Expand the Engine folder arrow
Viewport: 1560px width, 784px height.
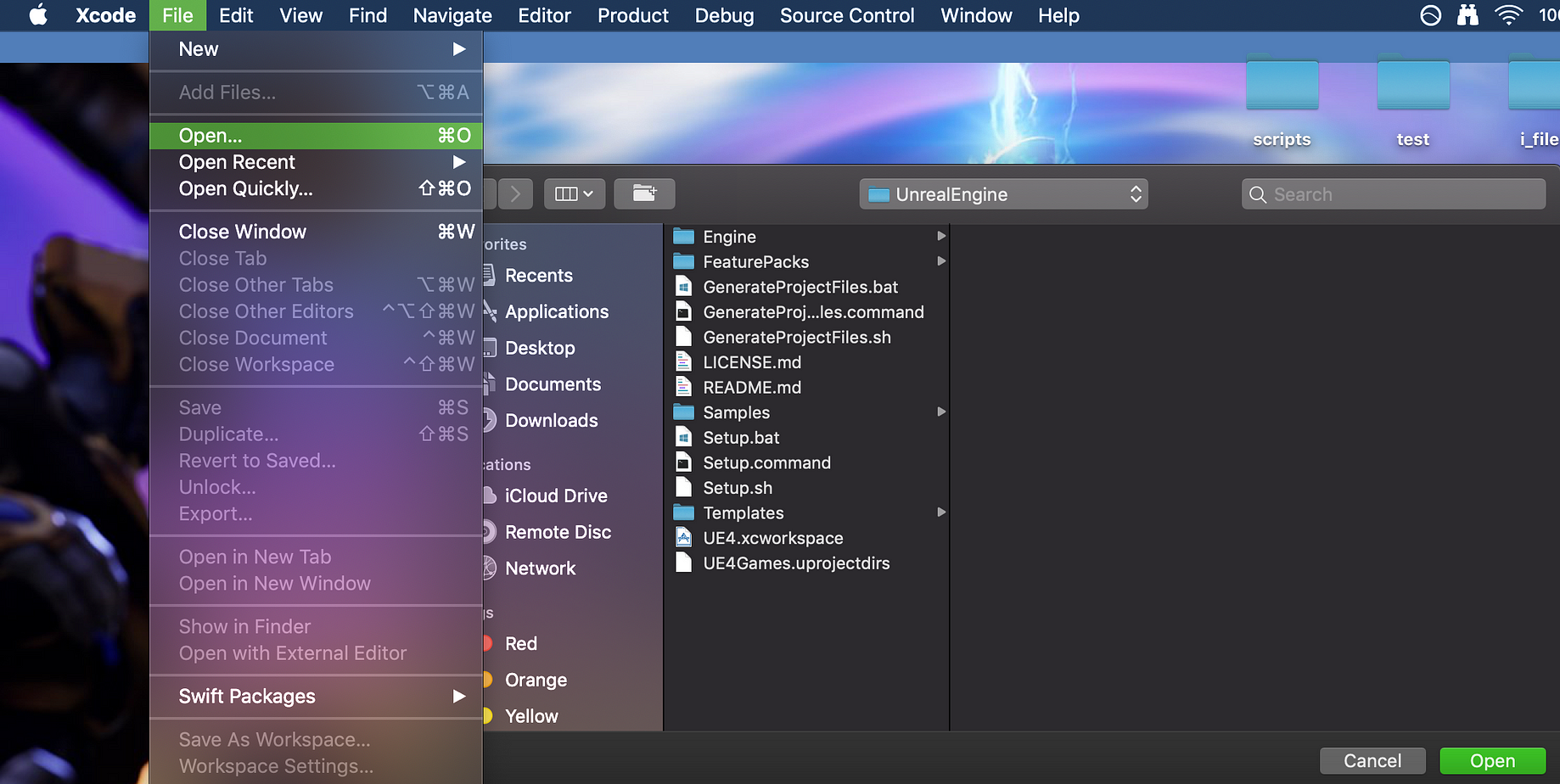[x=940, y=236]
